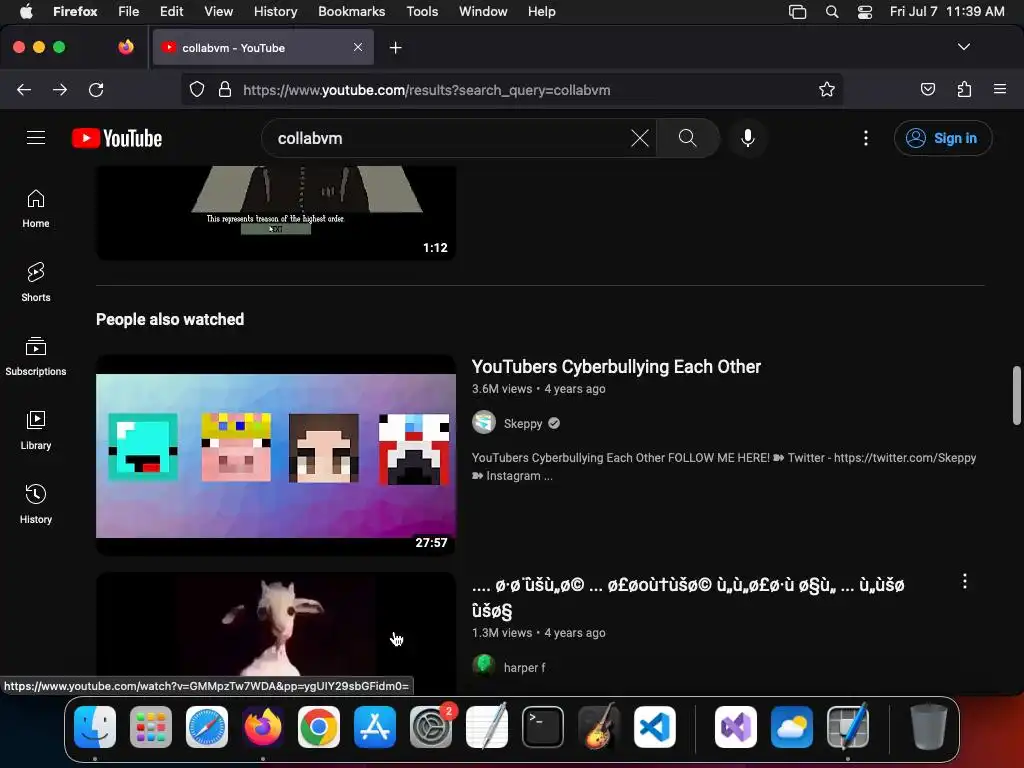Image resolution: width=1024 pixels, height=768 pixels.
Task: Go back with Firefox back arrow
Action: coord(24,89)
